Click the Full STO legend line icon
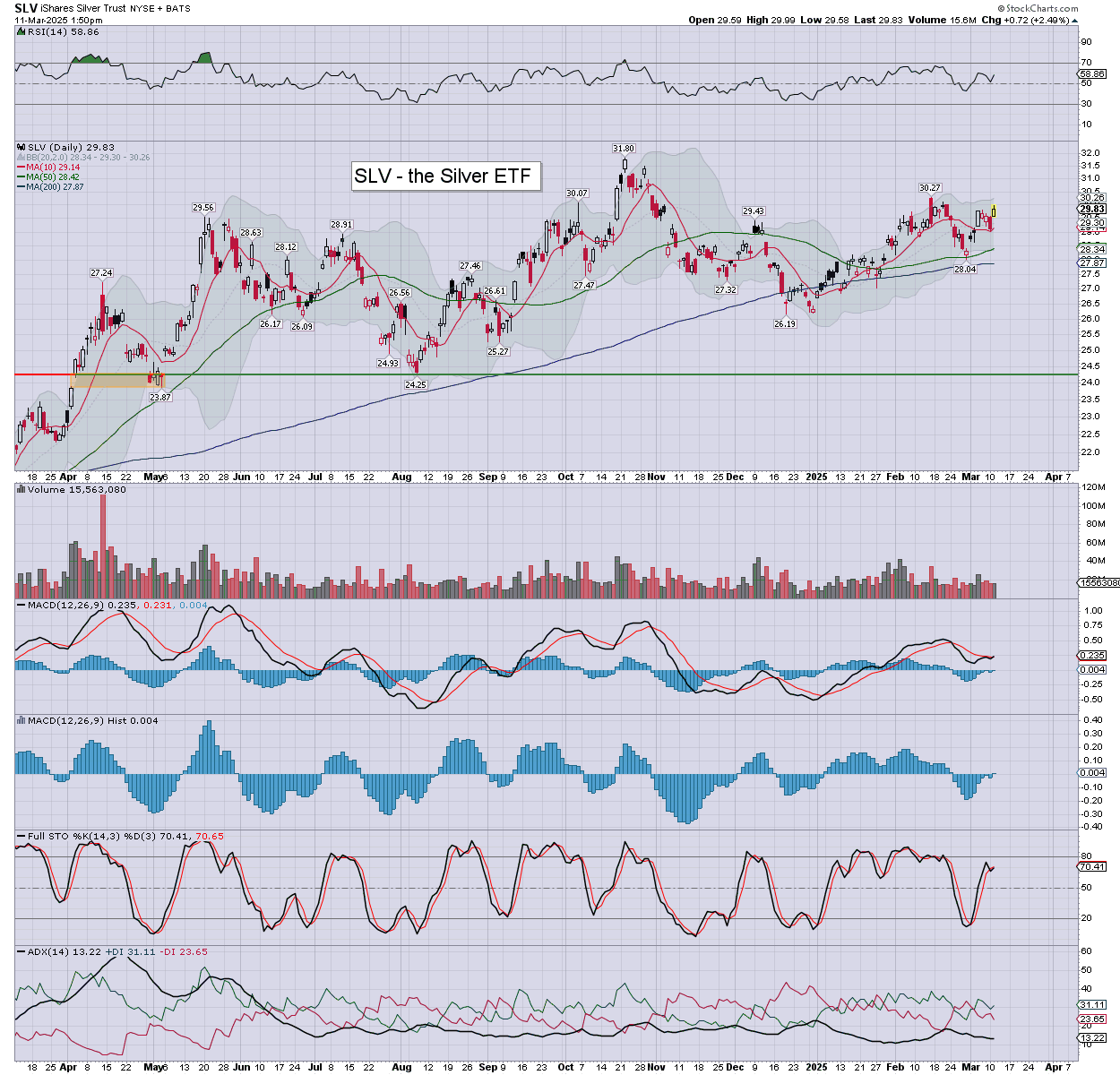Screen dimensions: 1120x1075 pyautogui.click(x=22, y=836)
